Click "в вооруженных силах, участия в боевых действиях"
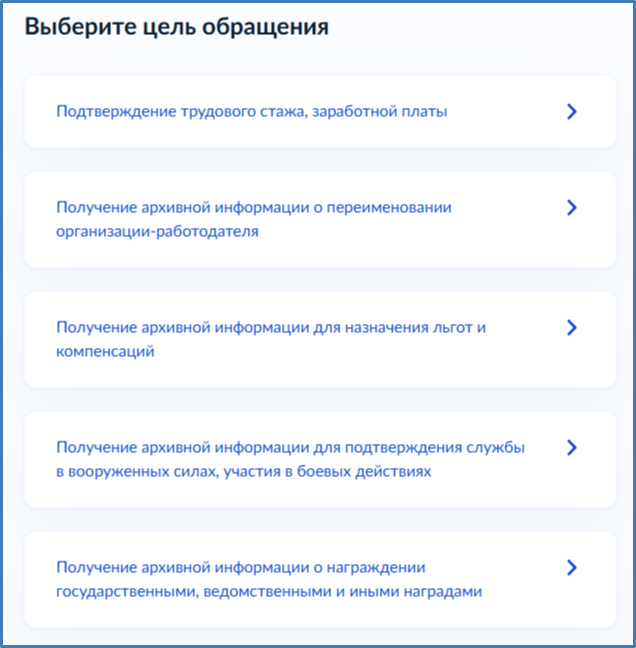636x648 pixels. (x=243, y=471)
